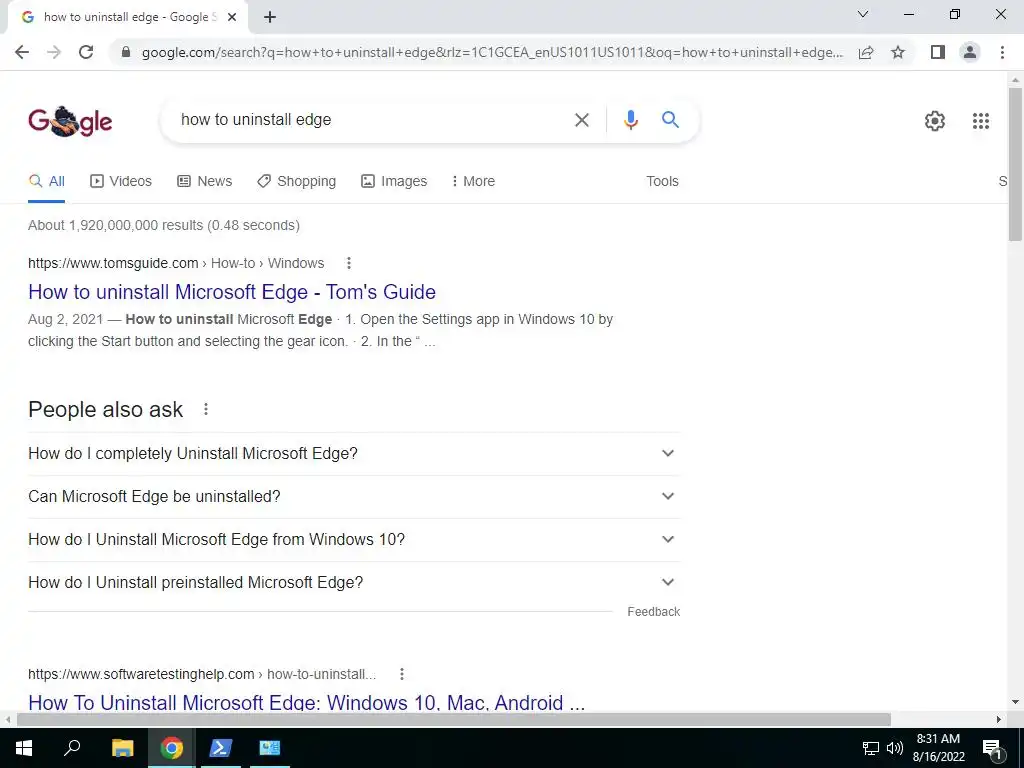Open the taskbar clock showing 8:31 AM
The width and height of the screenshot is (1024, 768).
[x=938, y=748]
